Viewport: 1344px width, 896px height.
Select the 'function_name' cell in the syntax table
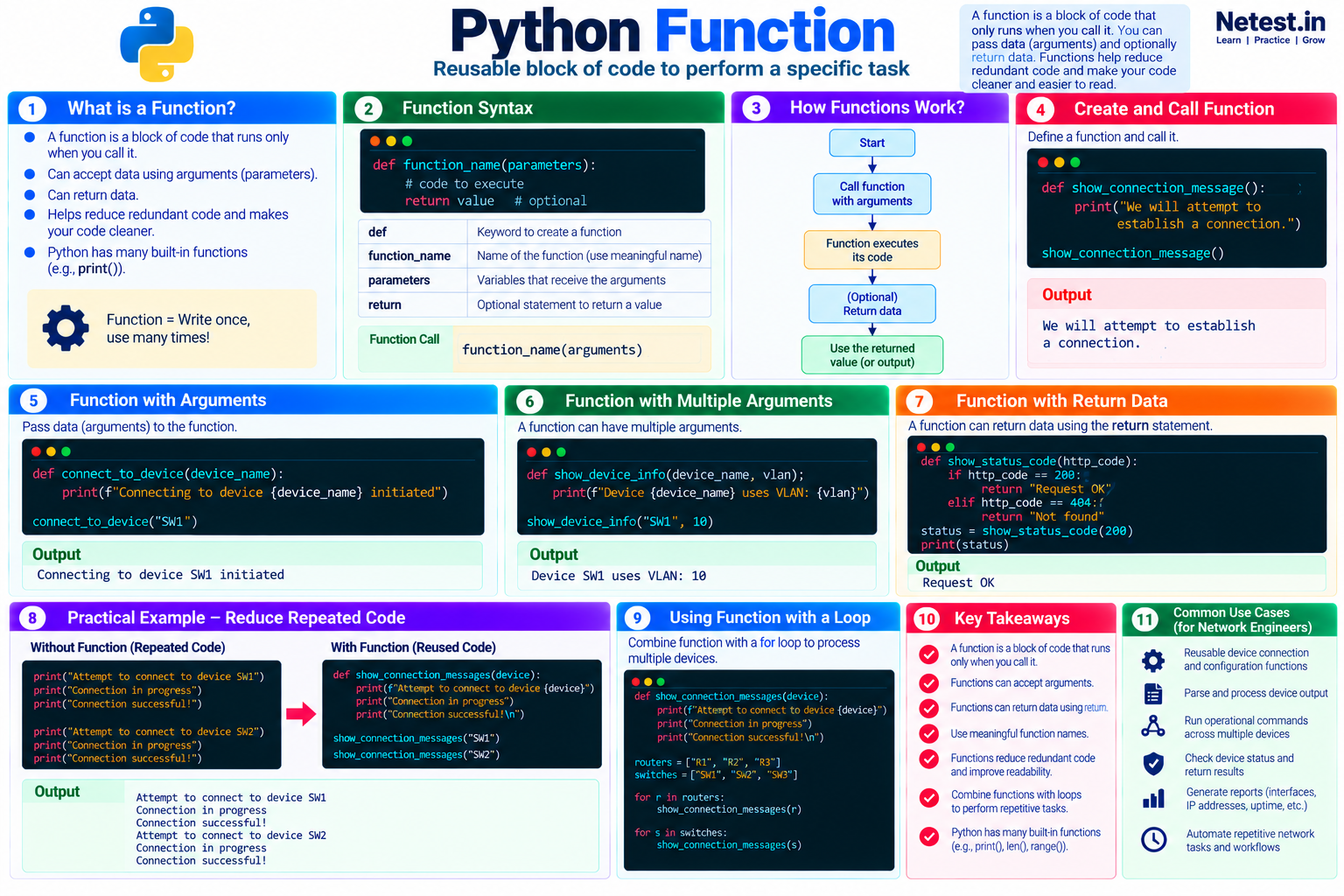pos(413,255)
